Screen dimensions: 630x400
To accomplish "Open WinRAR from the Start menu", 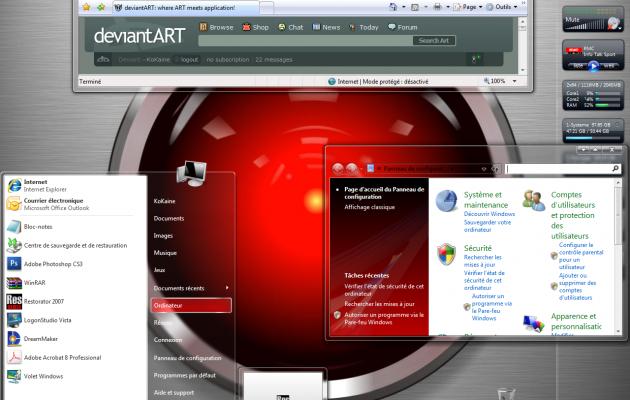I will point(74,283).
